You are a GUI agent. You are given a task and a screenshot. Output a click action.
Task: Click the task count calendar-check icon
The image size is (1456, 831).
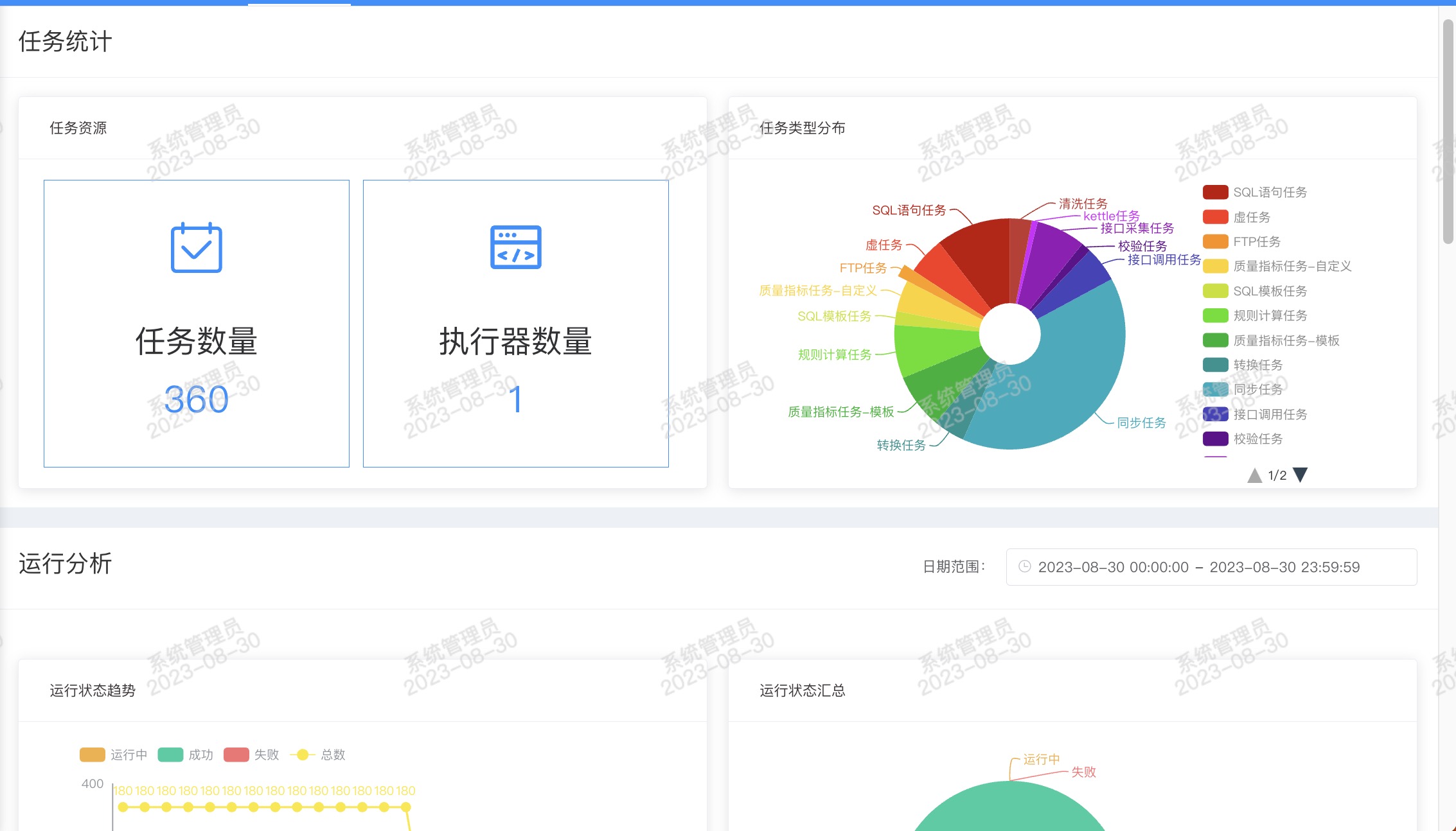pyautogui.click(x=197, y=247)
